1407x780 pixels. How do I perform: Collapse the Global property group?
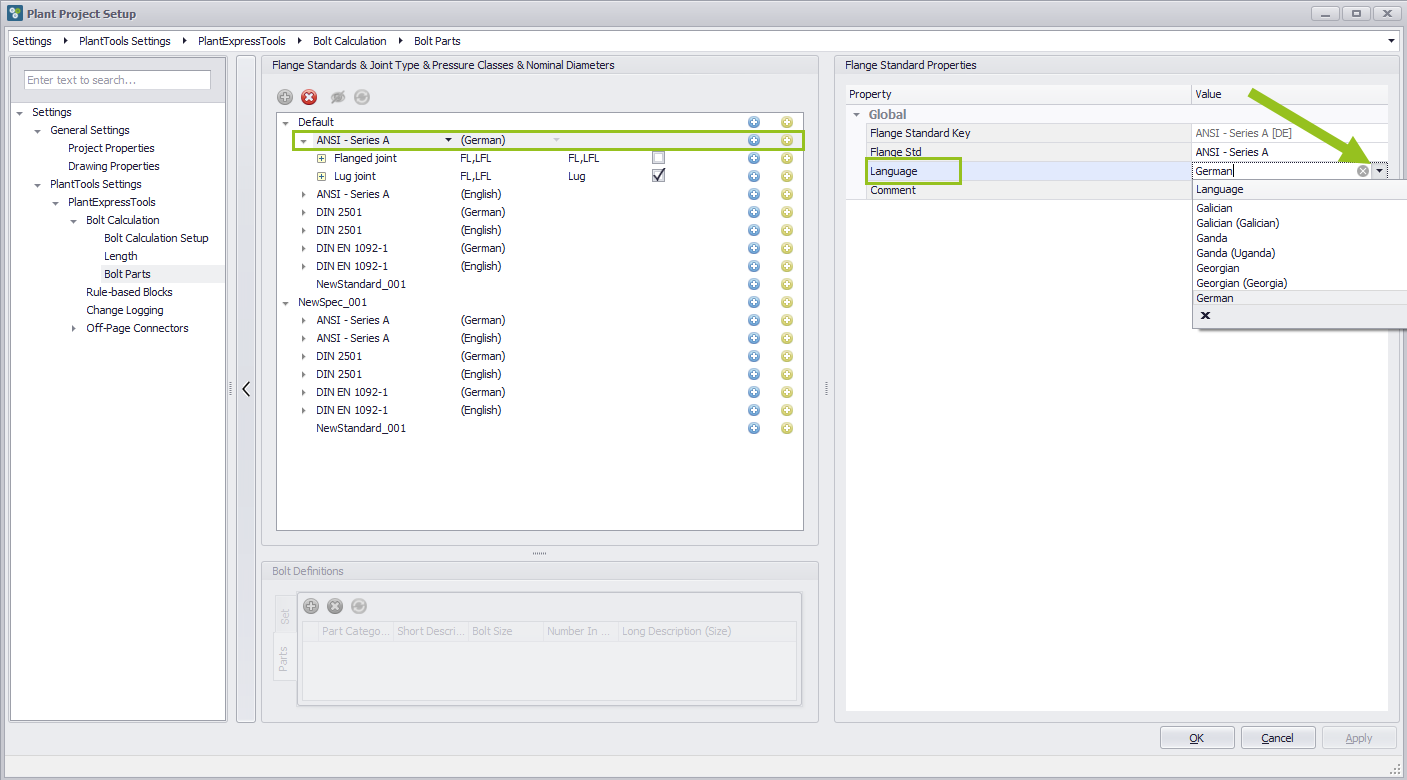(x=856, y=114)
